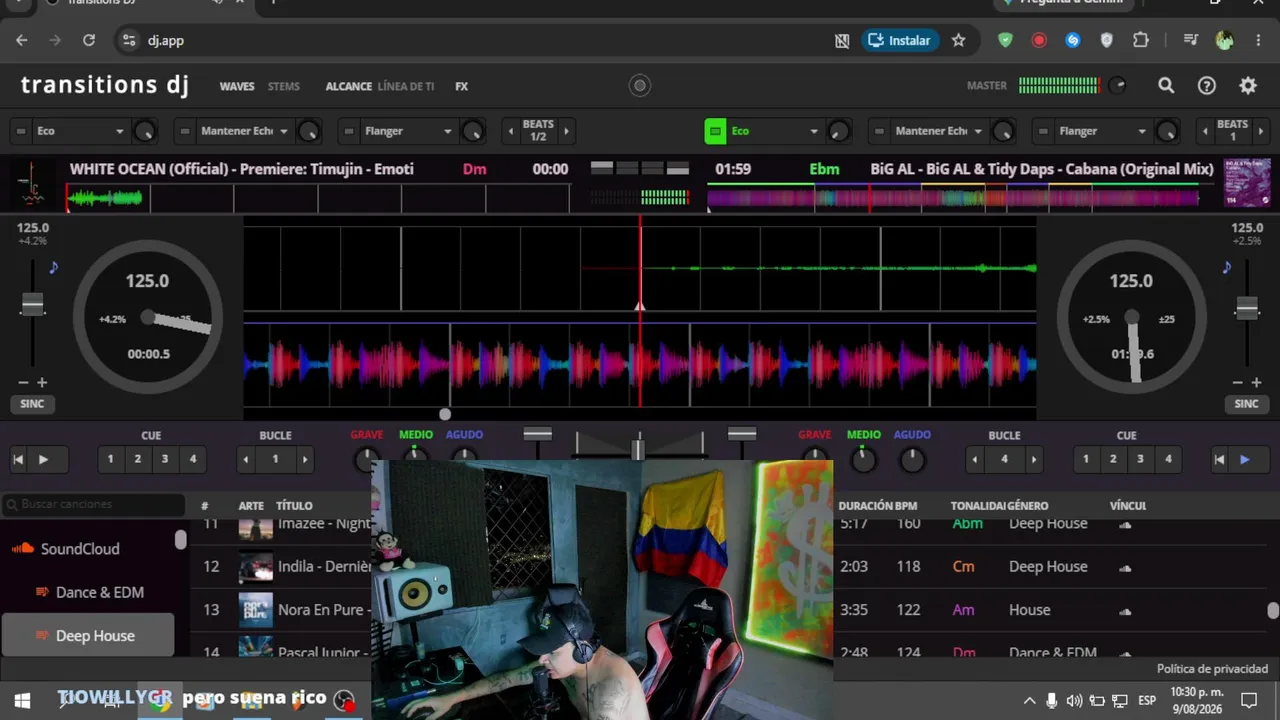Select the ALCANCE tab

[x=349, y=87]
